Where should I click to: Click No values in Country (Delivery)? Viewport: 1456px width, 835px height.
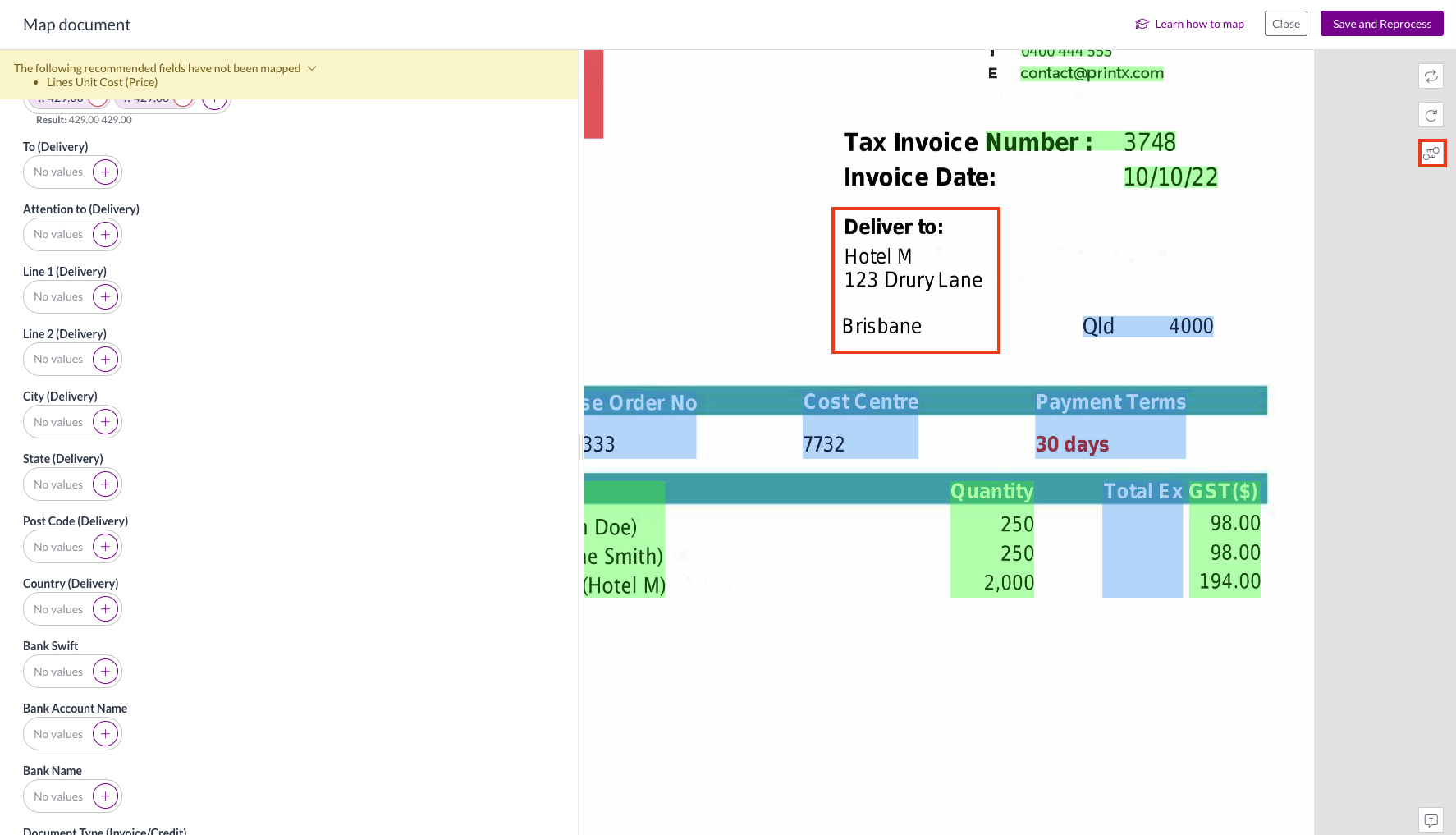[x=58, y=609]
